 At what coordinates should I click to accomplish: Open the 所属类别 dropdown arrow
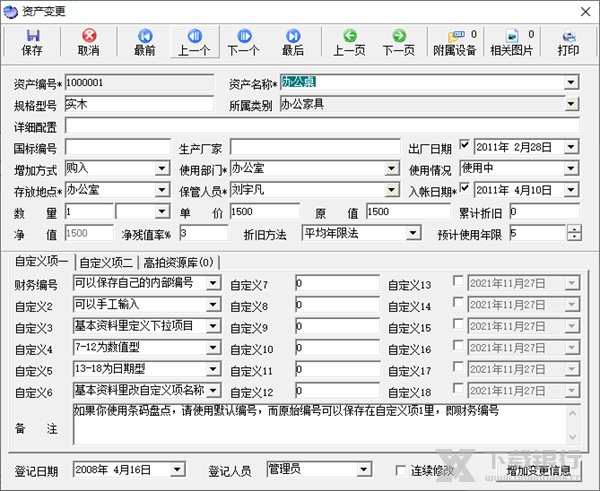pos(571,104)
